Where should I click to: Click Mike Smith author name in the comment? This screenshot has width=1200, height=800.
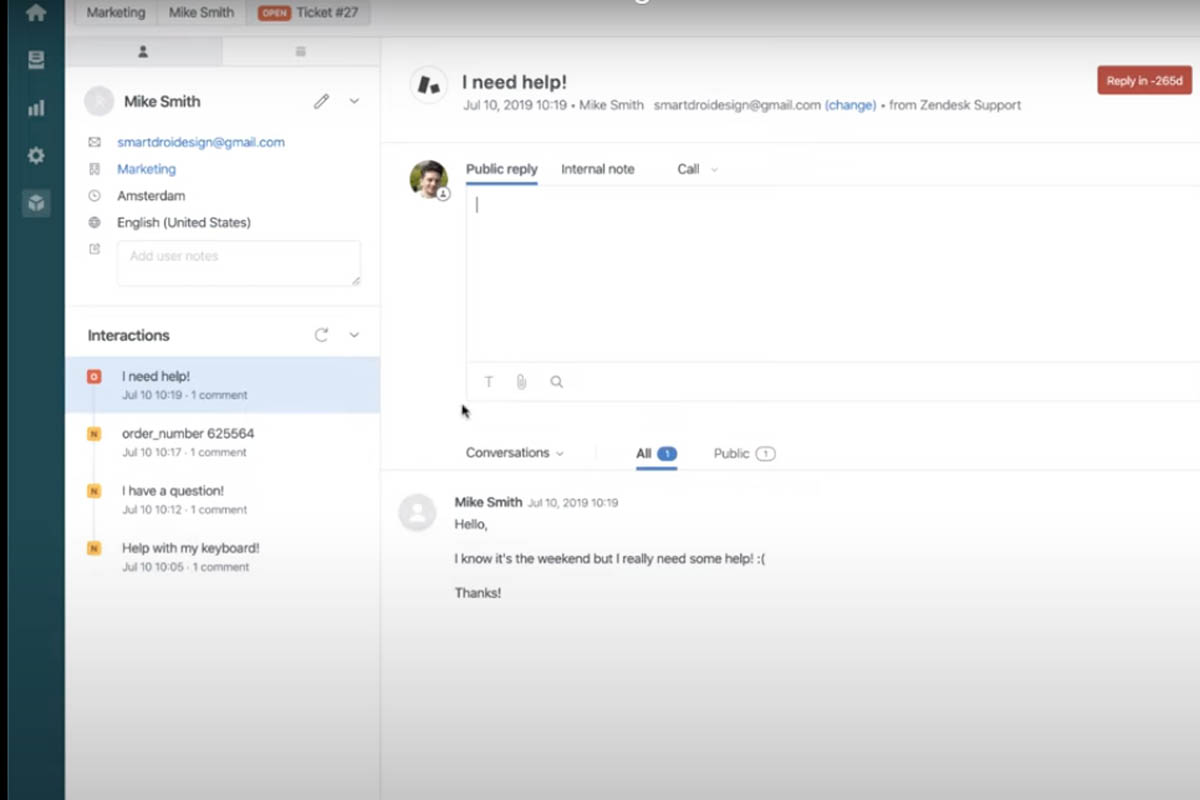(488, 502)
